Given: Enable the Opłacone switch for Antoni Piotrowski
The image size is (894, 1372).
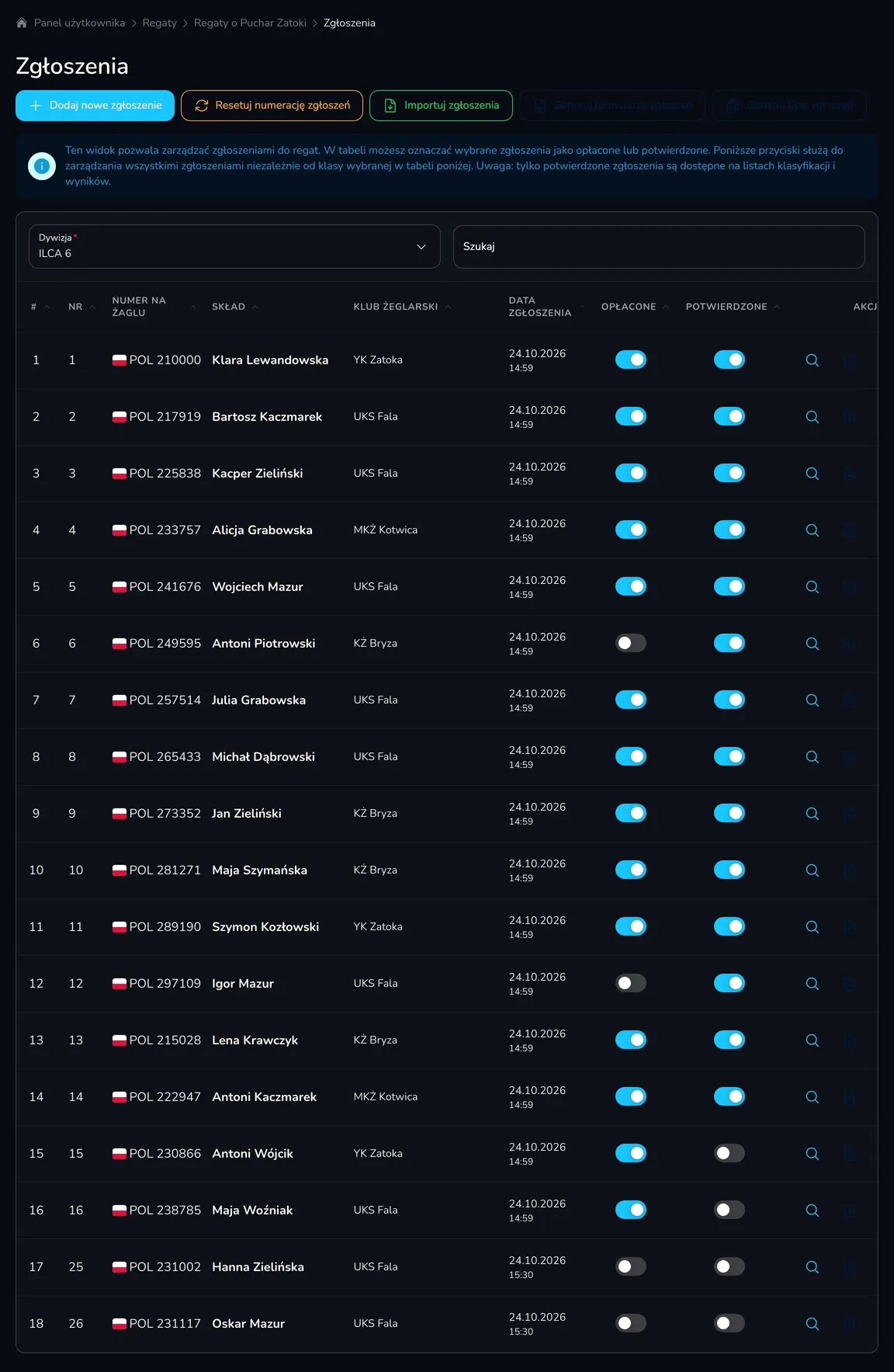Looking at the screenshot, I should [631, 643].
